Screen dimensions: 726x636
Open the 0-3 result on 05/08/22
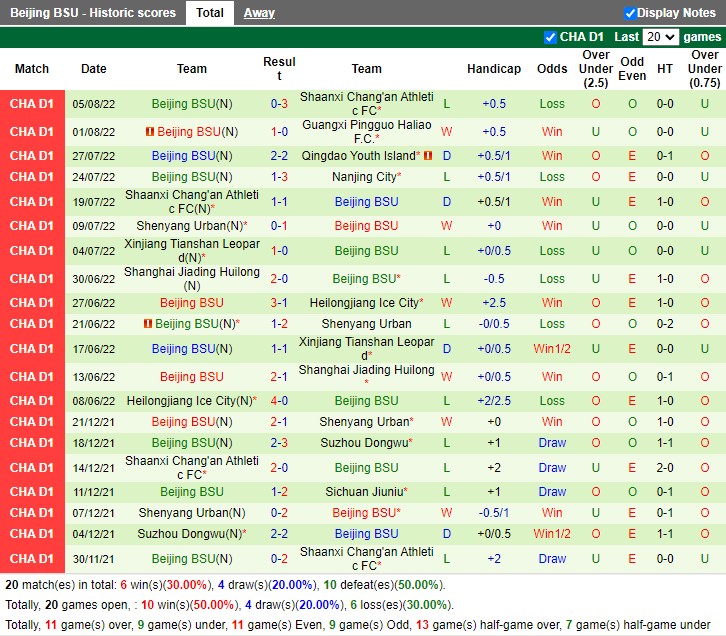click(x=279, y=104)
